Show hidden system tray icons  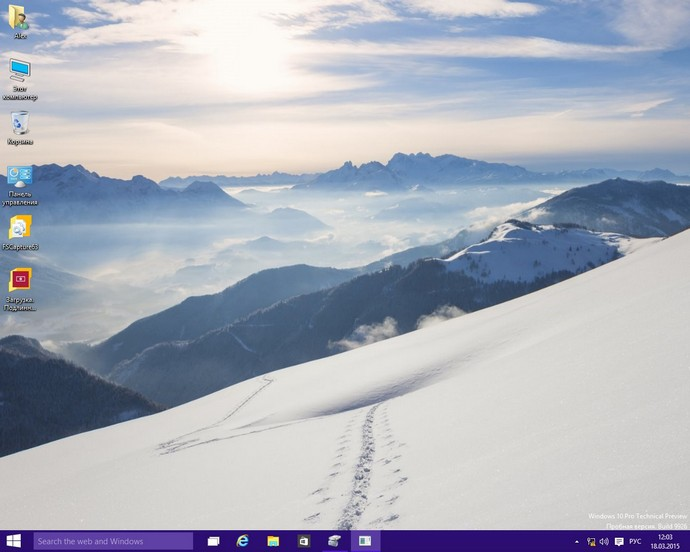[577, 541]
